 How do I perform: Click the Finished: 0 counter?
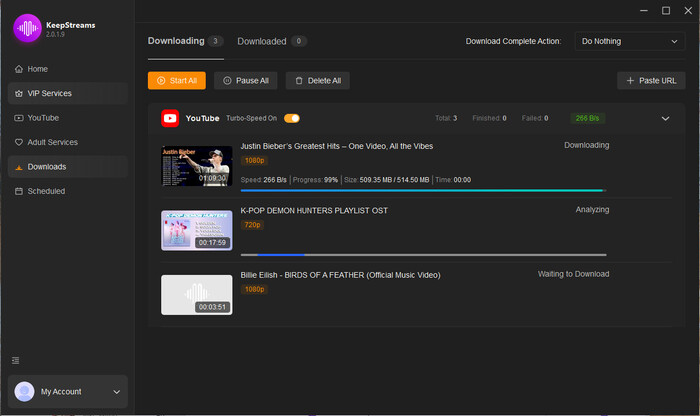(x=489, y=118)
